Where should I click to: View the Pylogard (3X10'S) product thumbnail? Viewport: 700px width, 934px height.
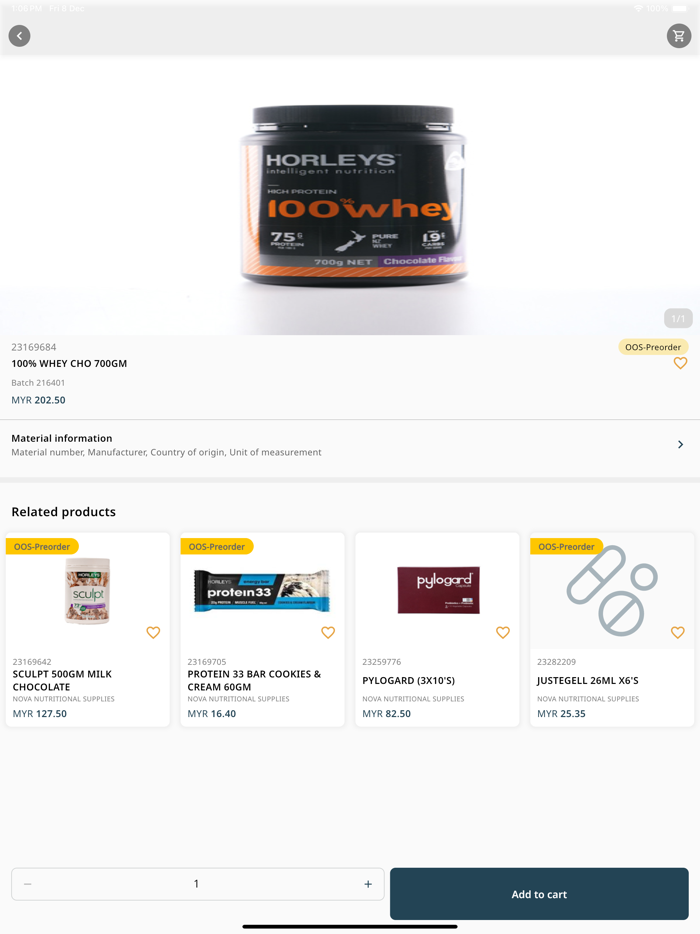[438, 590]
